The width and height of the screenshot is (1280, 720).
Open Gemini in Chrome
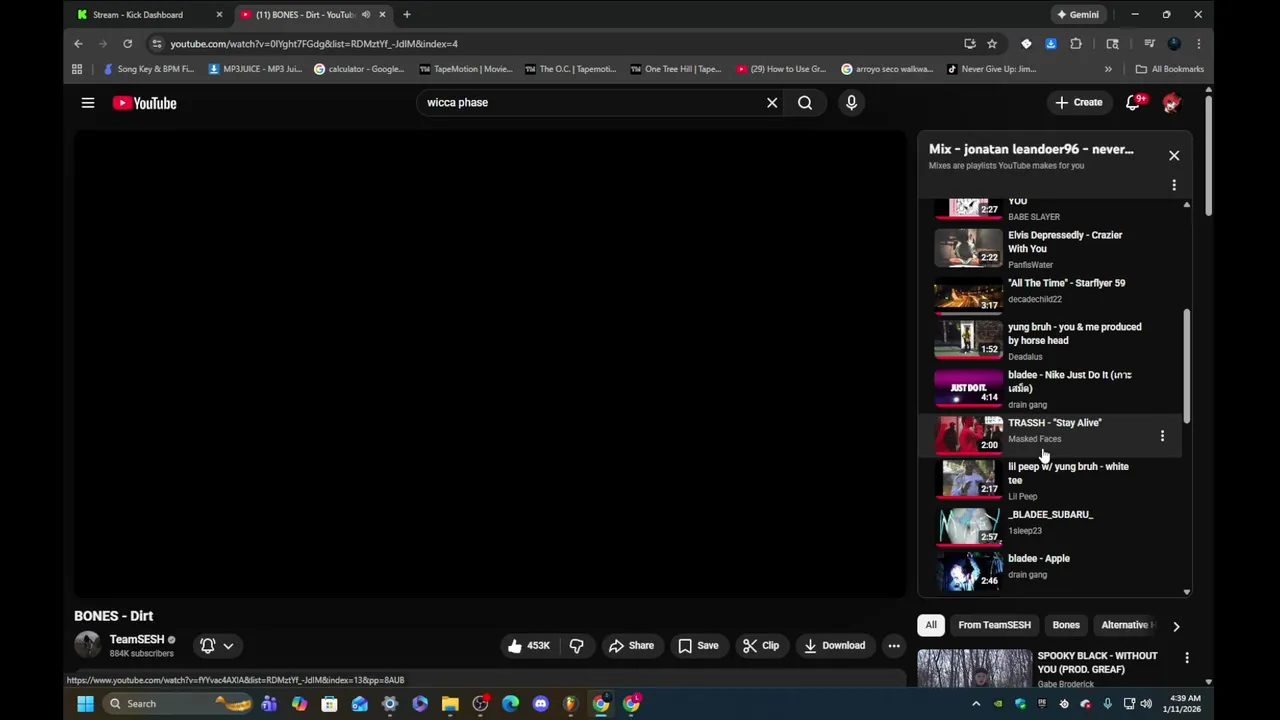pos(1079,15)
